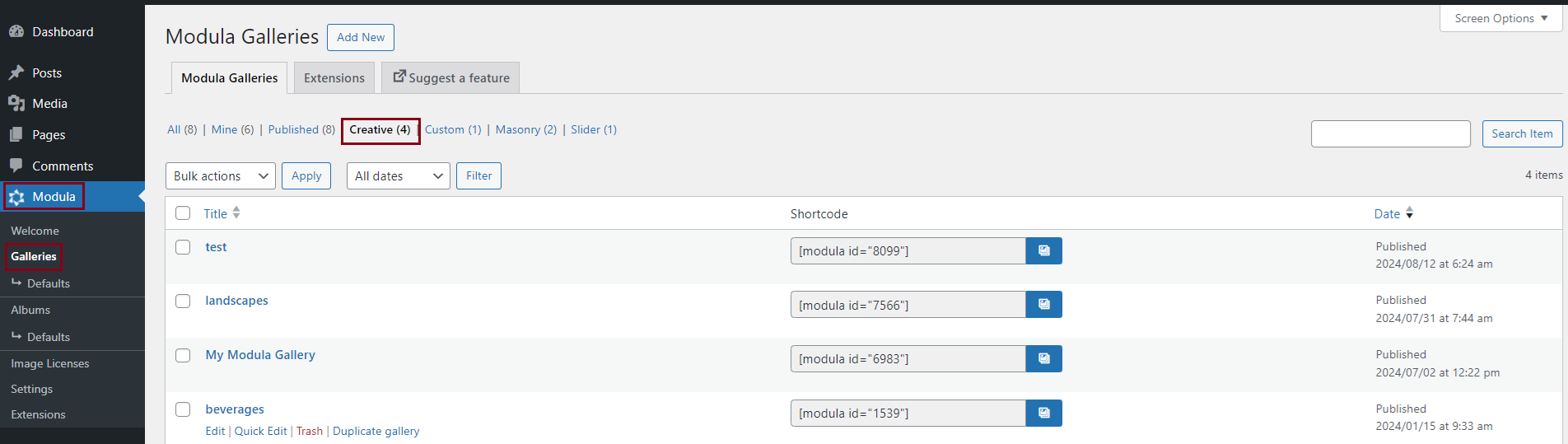
Task: Copy shortcode for My Modula Gallery
Action: [x=1043, y=359]
